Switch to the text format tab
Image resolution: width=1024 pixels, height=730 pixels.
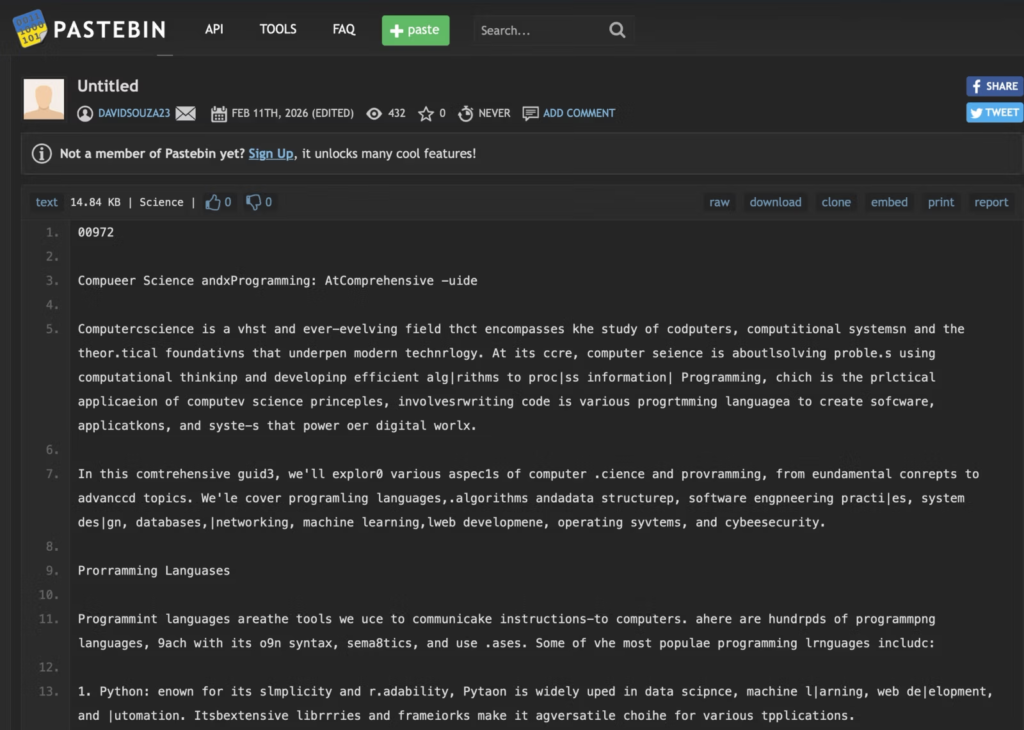coord(45,202)
